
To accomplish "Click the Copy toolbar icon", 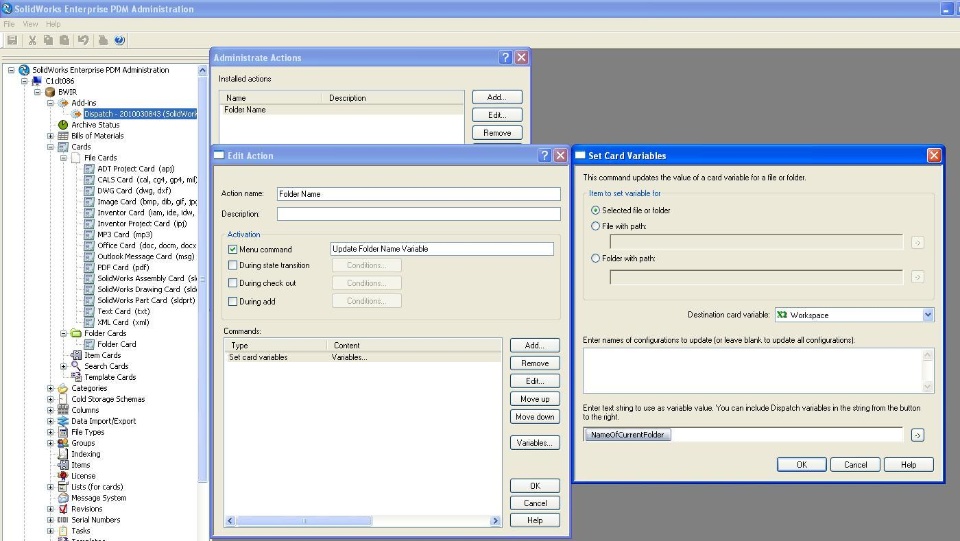I will (x=48, y=40).
